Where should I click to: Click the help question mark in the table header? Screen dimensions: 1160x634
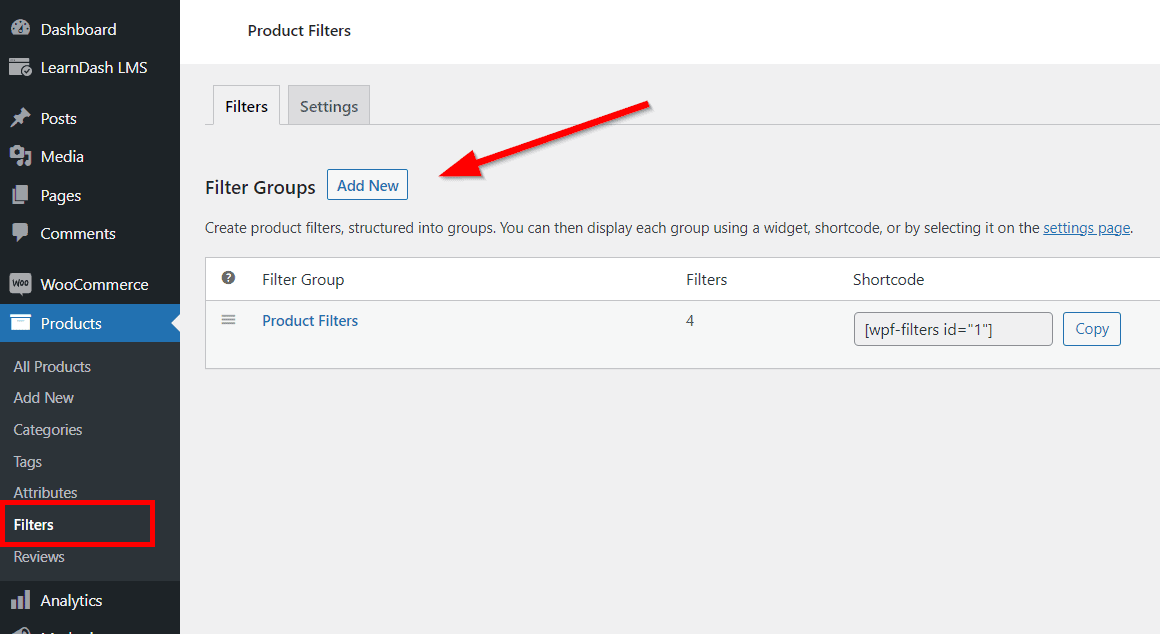tap(229, 279)
